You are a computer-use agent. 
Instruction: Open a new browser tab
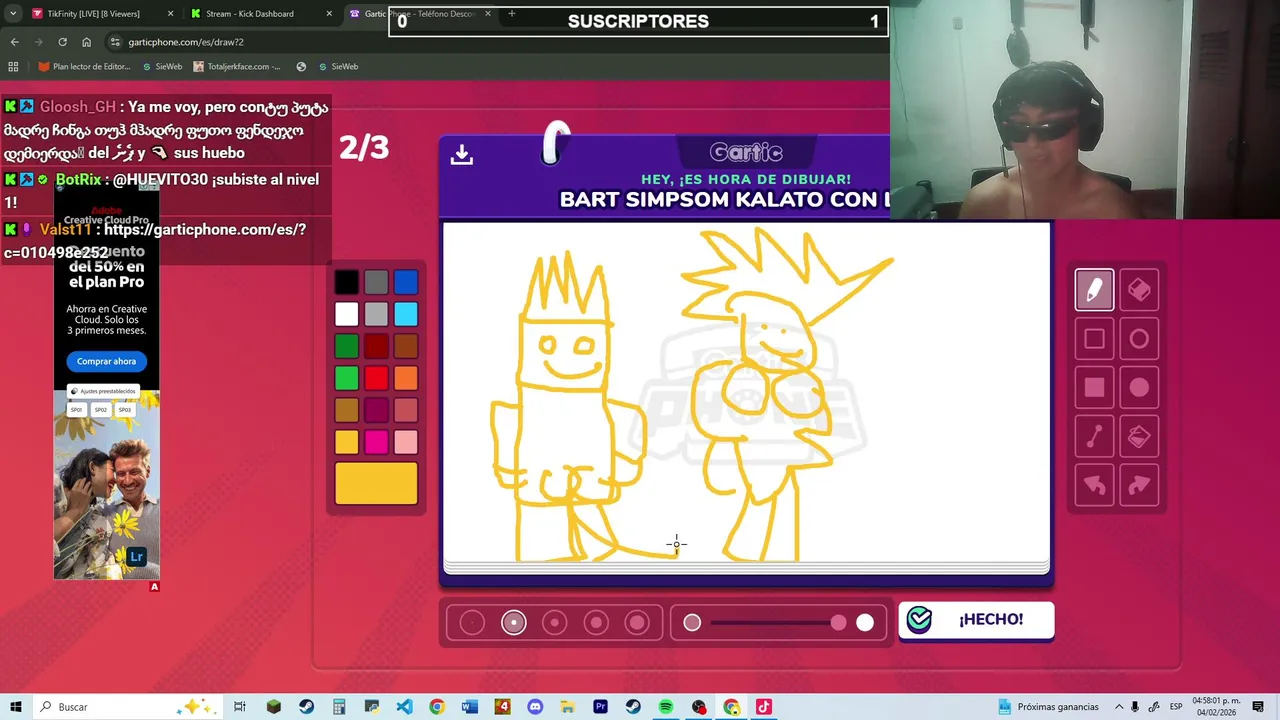pos(512,14)
